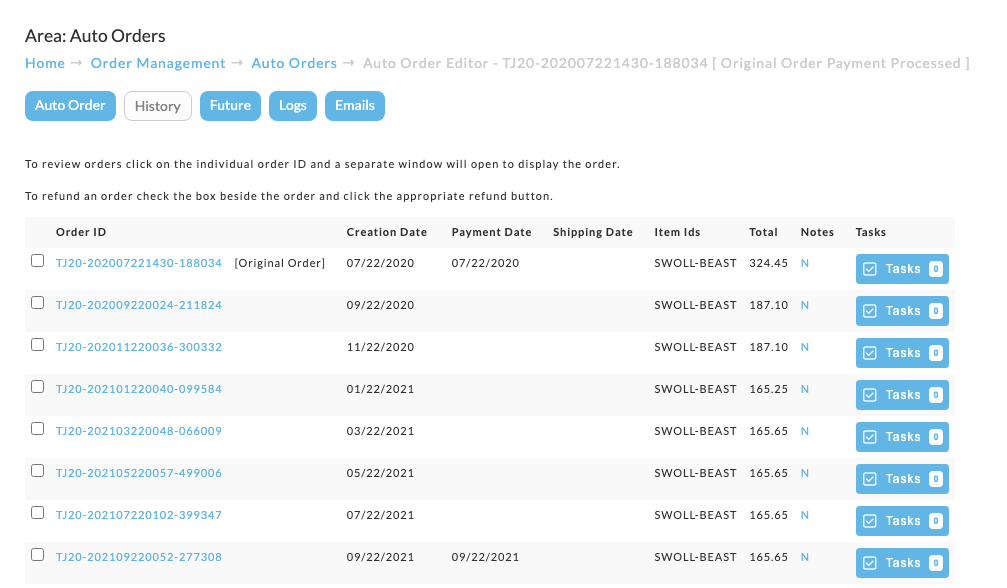Go to Home breadcrumb link
The image size is (1007, 588).
pos(45,63)
